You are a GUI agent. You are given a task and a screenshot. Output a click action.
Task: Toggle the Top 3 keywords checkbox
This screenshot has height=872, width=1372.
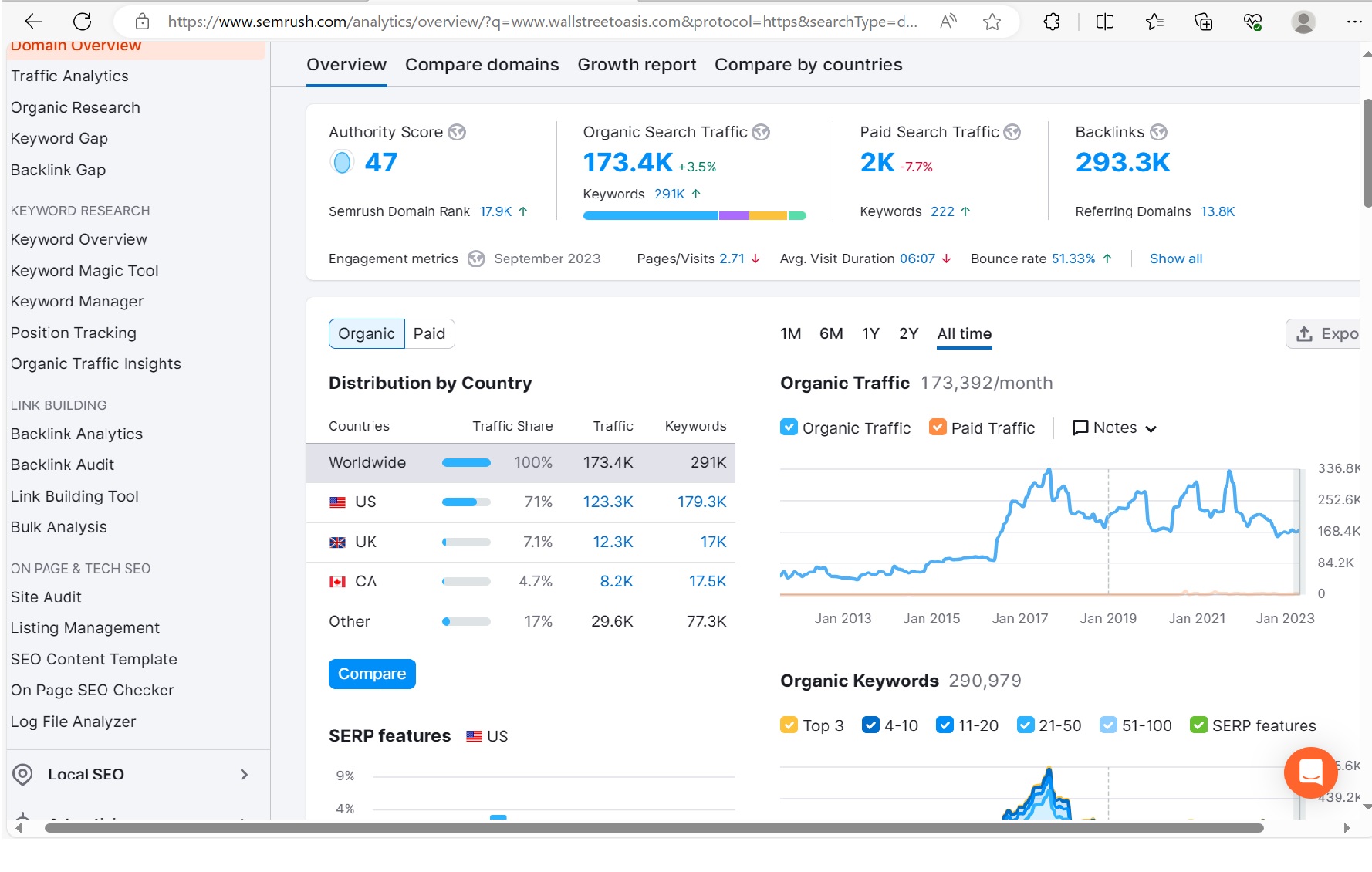point(789,725)
